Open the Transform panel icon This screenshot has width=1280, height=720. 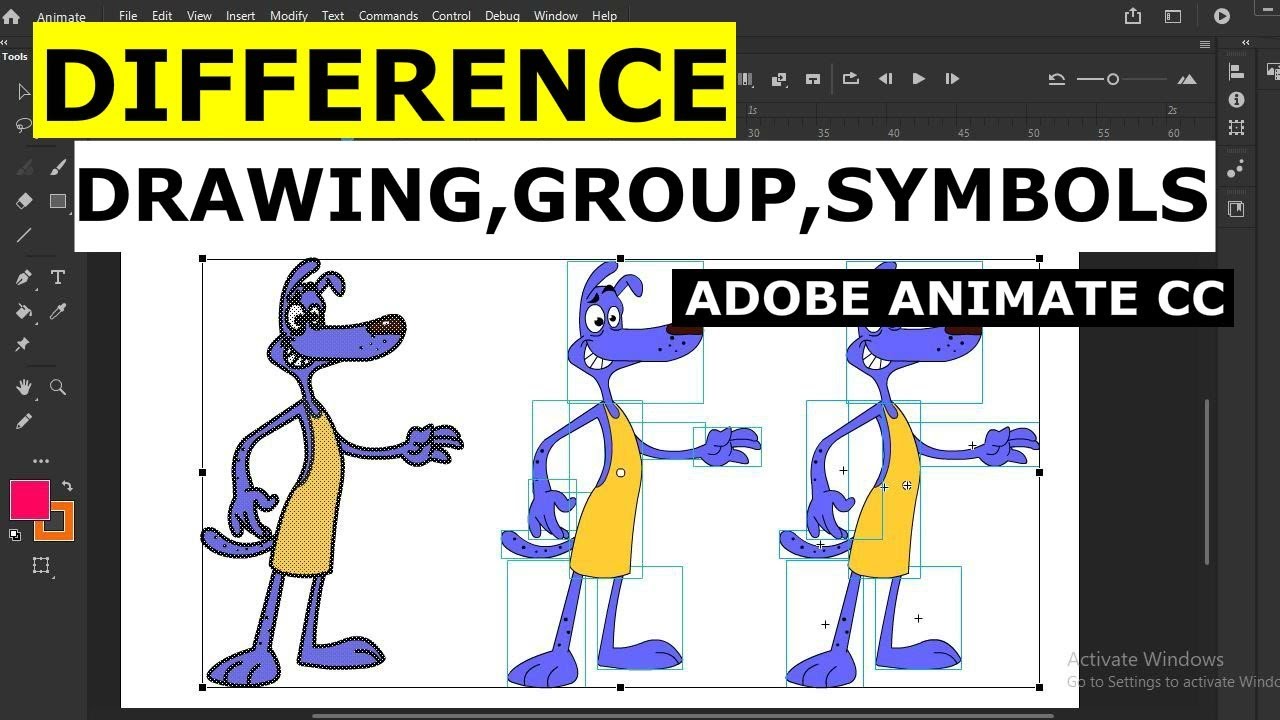pyautogui.click(x=1237, y=128)
